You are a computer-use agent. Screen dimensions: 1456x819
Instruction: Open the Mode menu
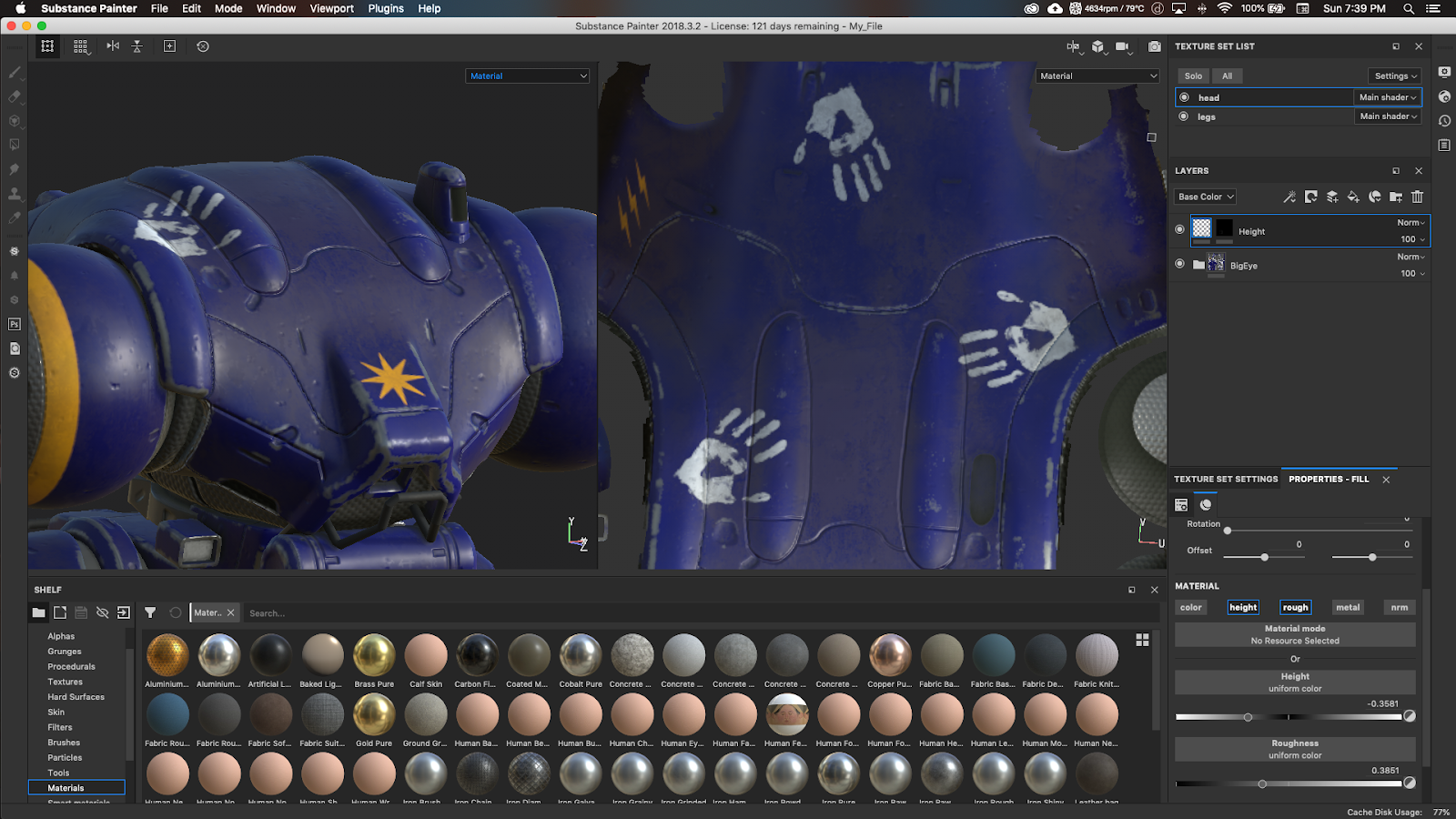[x=228, y=8]
